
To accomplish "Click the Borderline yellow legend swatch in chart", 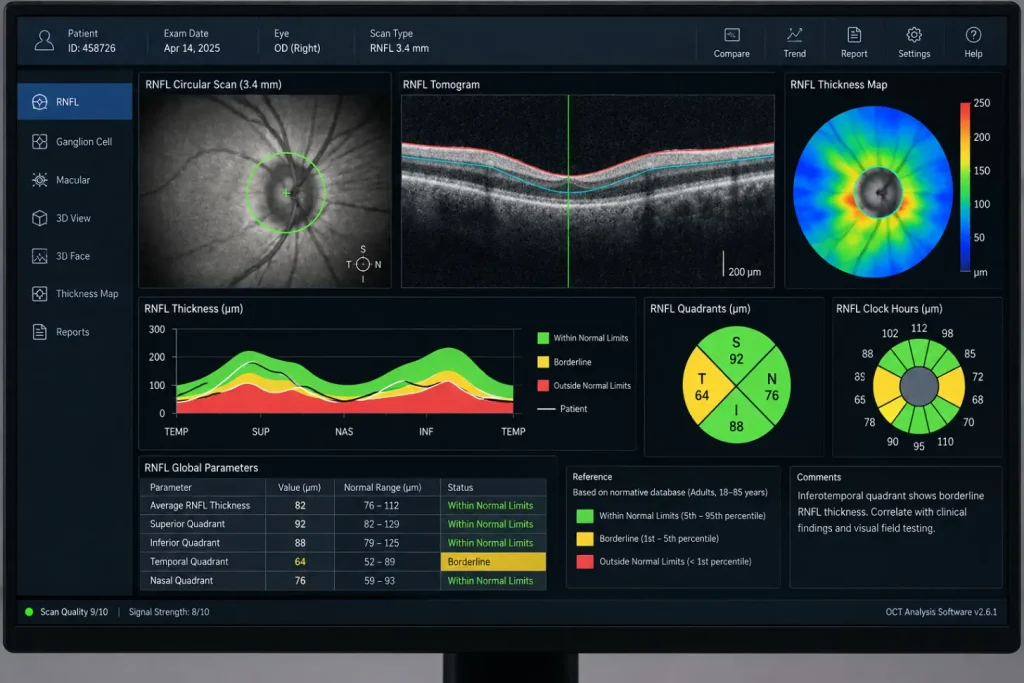I will (543, 362).
